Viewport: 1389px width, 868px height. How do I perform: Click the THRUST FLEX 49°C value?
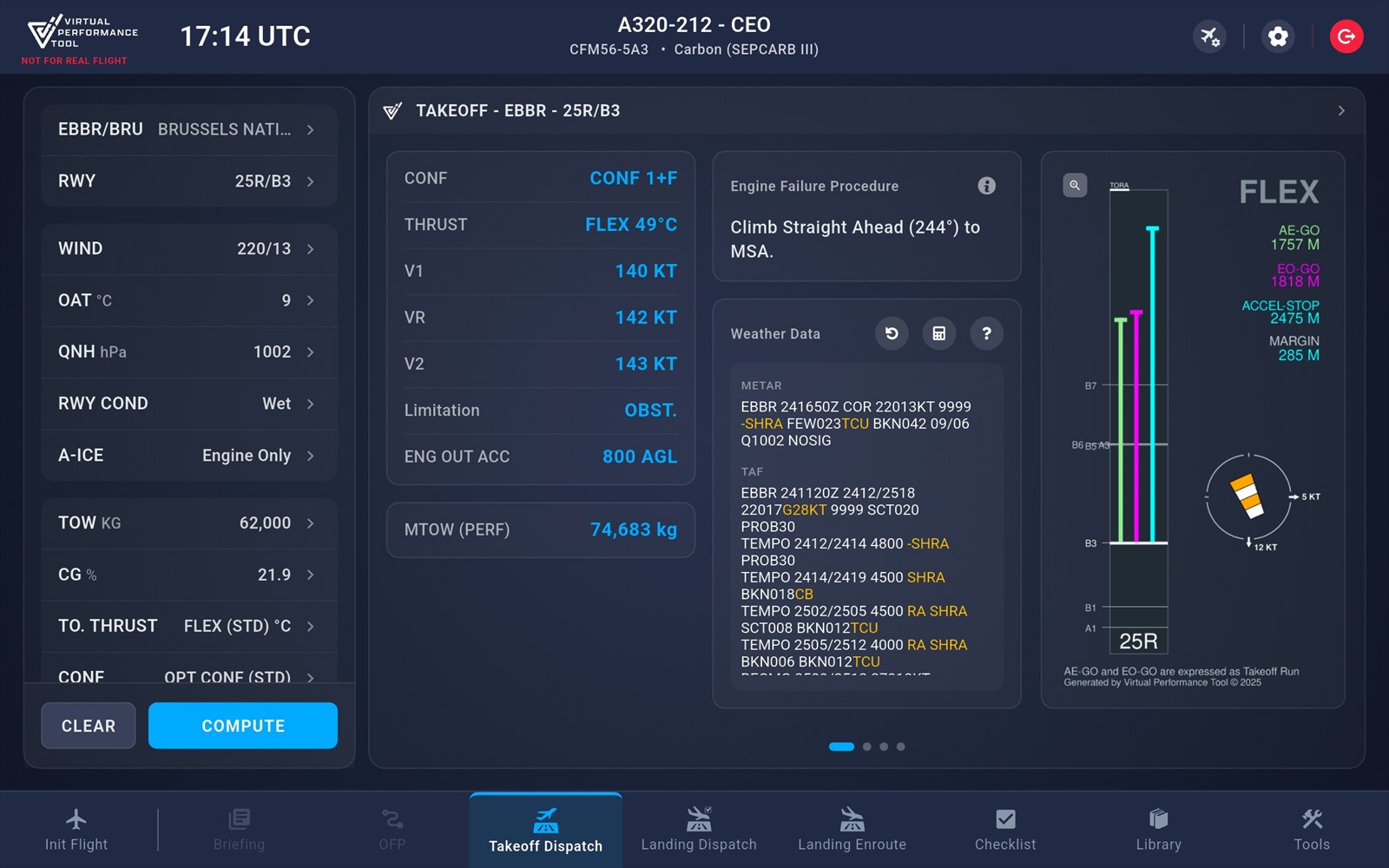[x=631, y=225]
